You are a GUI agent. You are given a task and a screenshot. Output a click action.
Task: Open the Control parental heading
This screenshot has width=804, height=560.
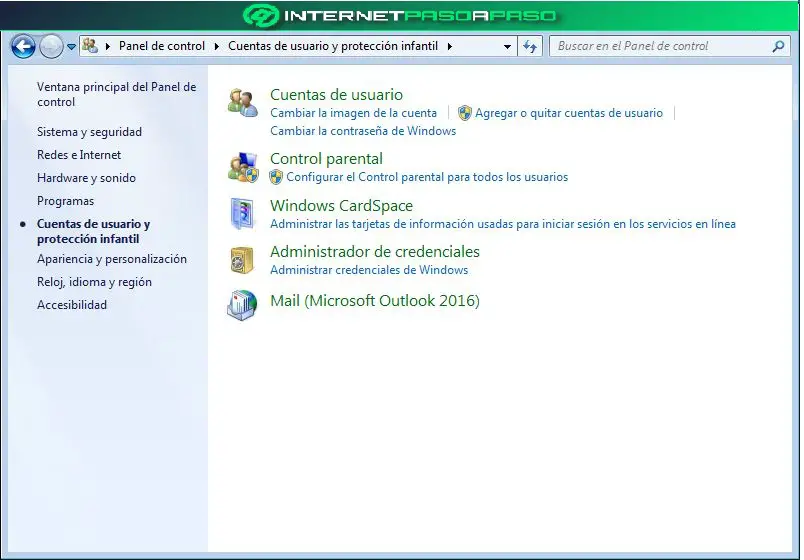[326, 158]
